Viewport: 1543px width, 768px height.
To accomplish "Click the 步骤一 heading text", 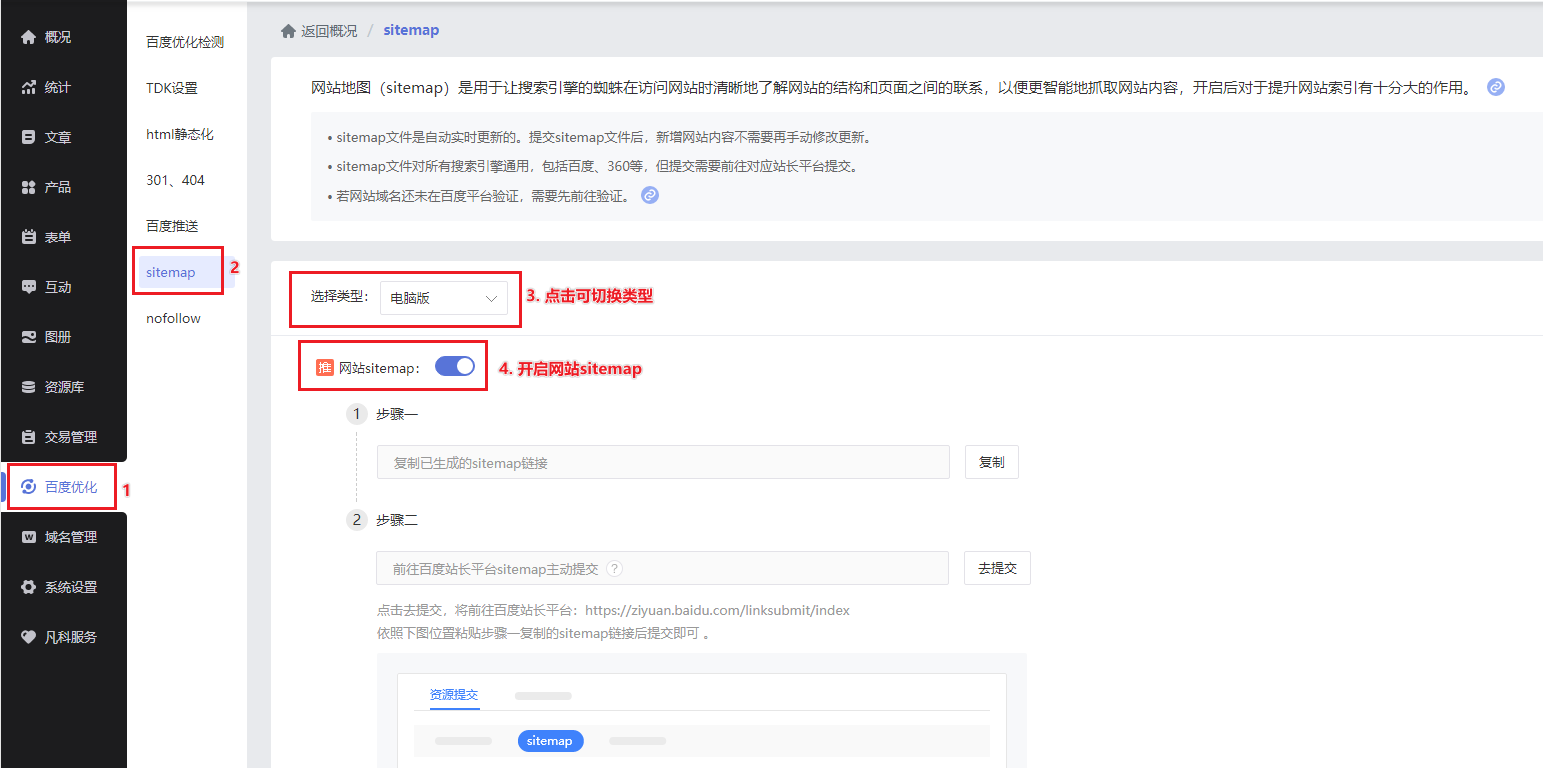I will [397, 414].
